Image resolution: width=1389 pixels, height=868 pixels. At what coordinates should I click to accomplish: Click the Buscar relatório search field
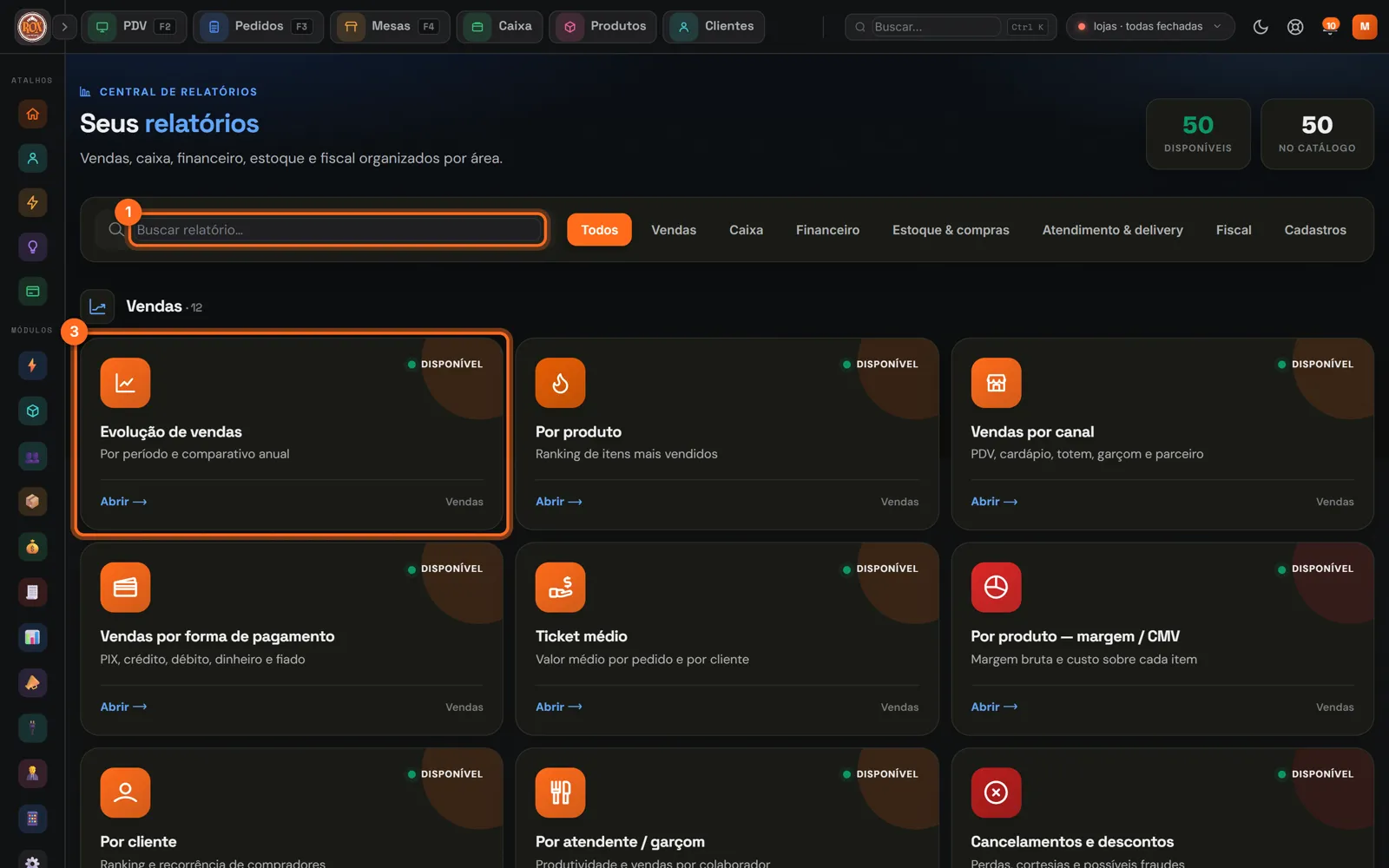click(338, 230)
